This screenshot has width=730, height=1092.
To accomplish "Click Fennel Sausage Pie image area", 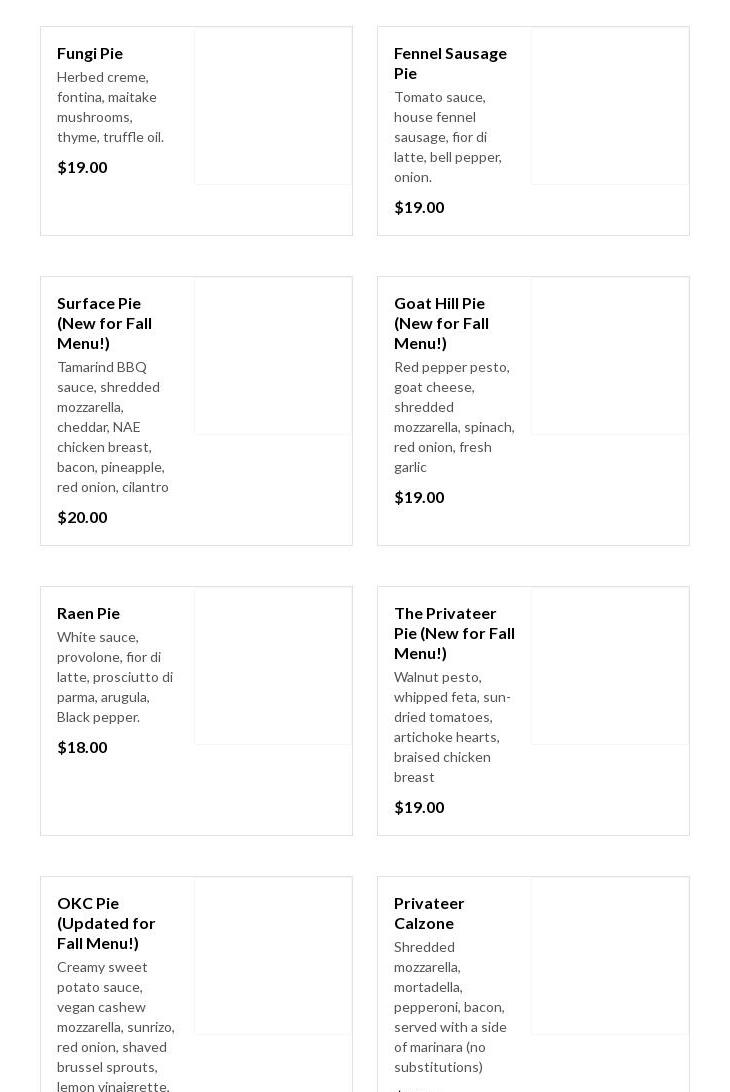I will click(x=609, y=106).
